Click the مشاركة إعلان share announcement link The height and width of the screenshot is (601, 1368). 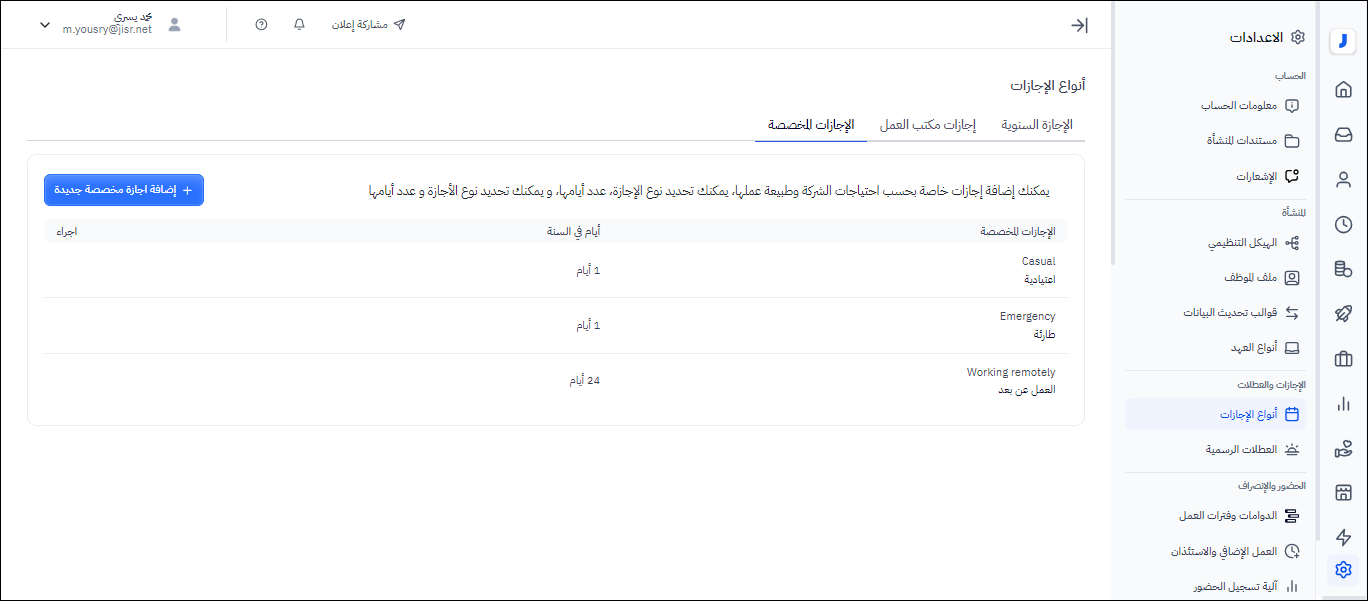(369, 25)
